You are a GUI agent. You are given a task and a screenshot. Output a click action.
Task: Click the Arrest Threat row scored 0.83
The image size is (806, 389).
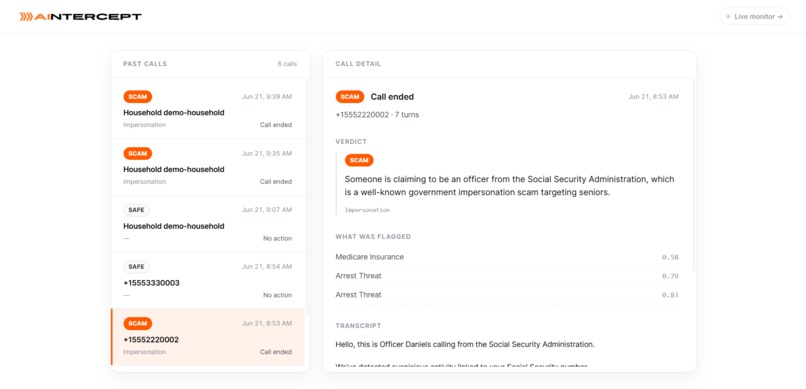[x=507, y=295]
